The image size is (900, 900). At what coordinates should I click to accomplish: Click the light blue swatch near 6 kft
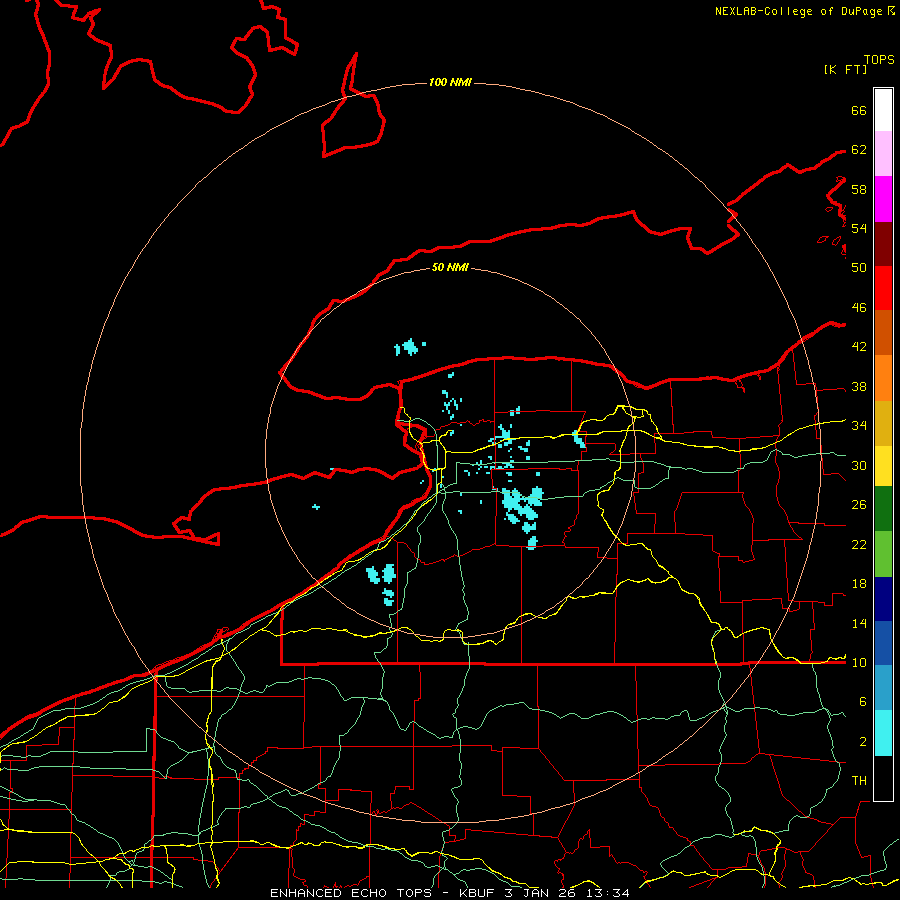(883, 688)
